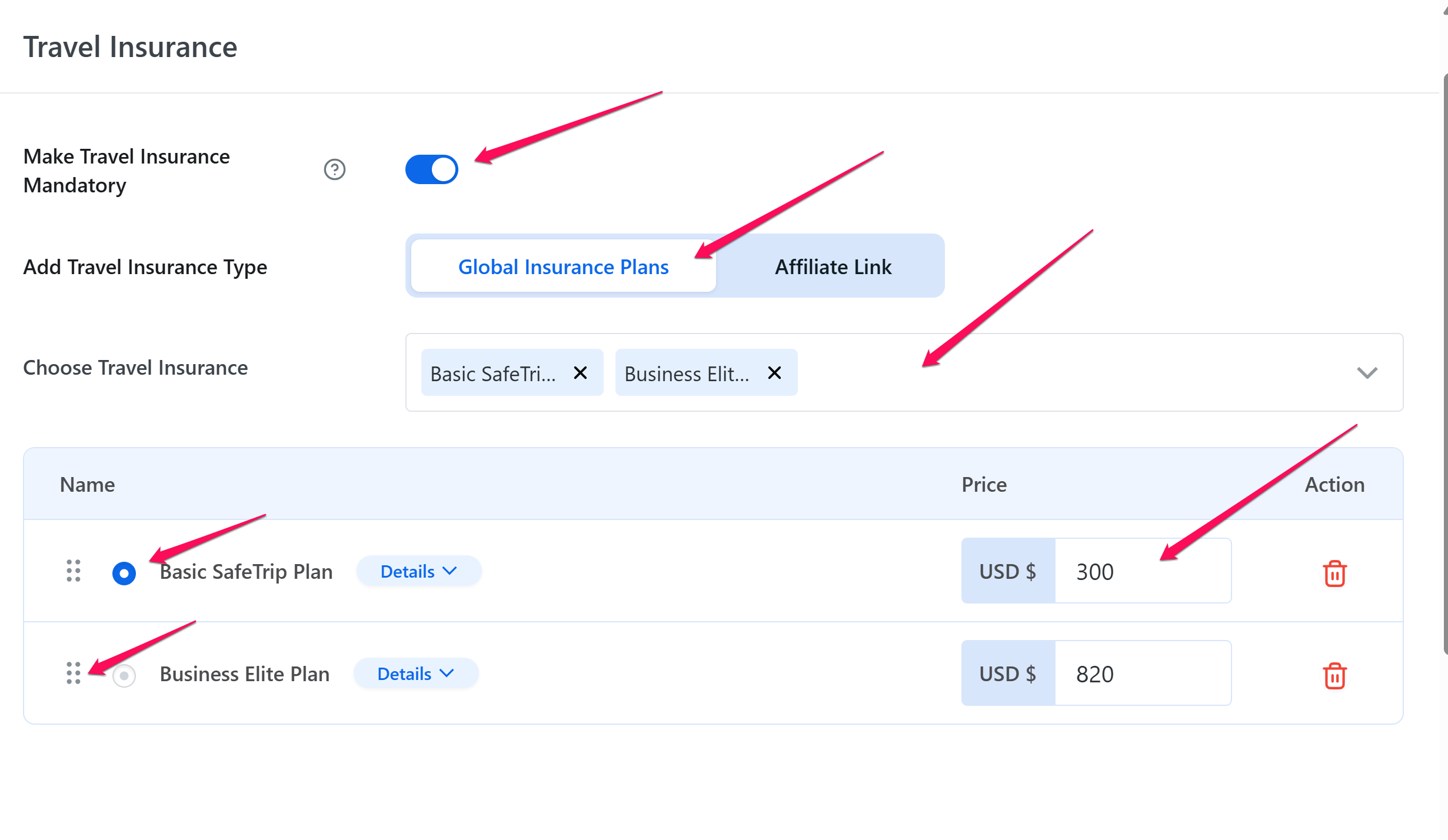Screen dimensions: 1448x840
Task: Select the Business Elite Plan radio button
Action: coord(124,675)
